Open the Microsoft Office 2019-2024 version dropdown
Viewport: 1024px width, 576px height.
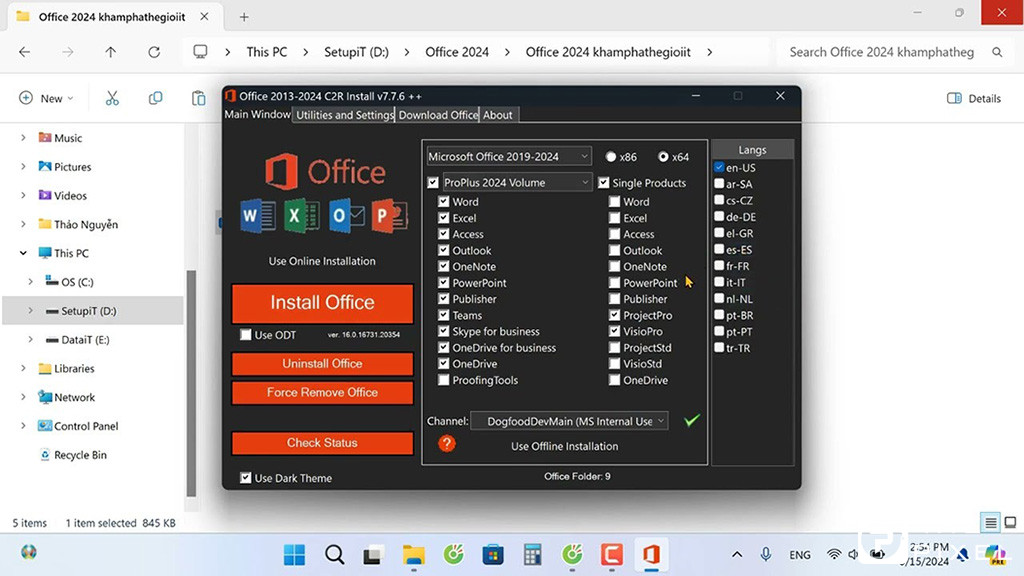(x=509, y=157)
